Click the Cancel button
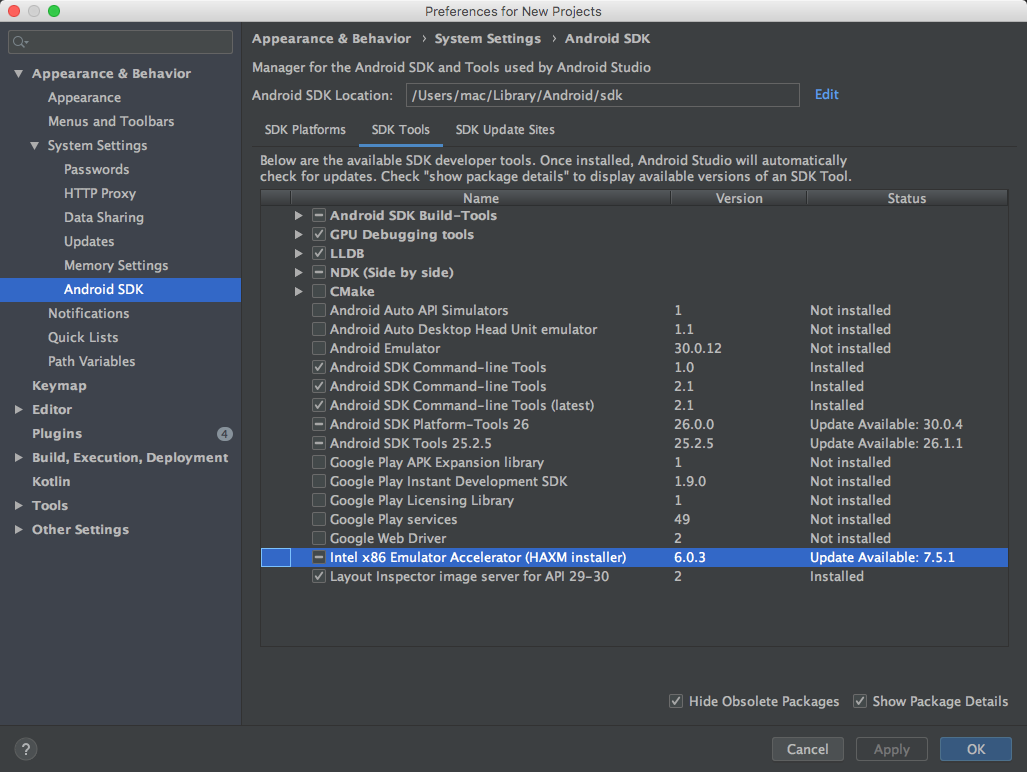The width and height of the screenshot is (1027, 772). [808, 749]
